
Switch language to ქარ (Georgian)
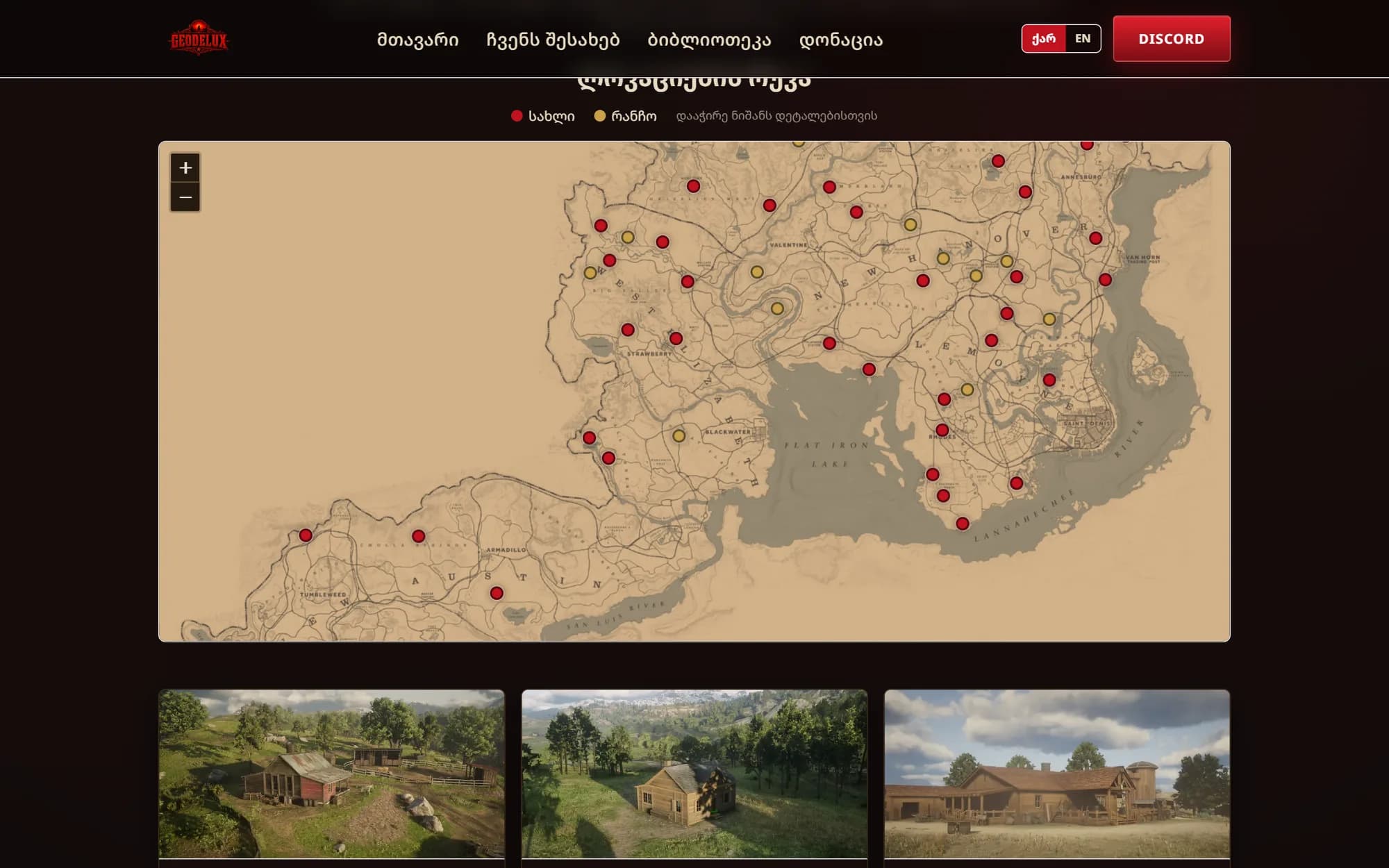(x=1044, y=39)
